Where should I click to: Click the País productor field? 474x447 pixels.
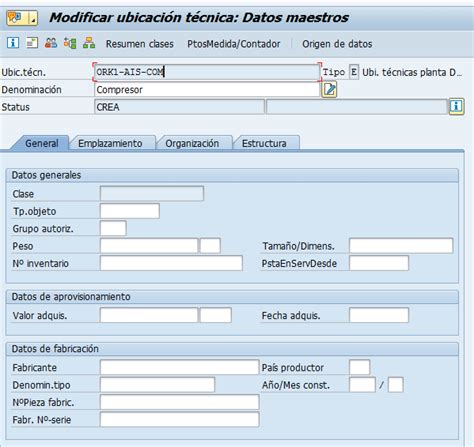pos(359,367)
